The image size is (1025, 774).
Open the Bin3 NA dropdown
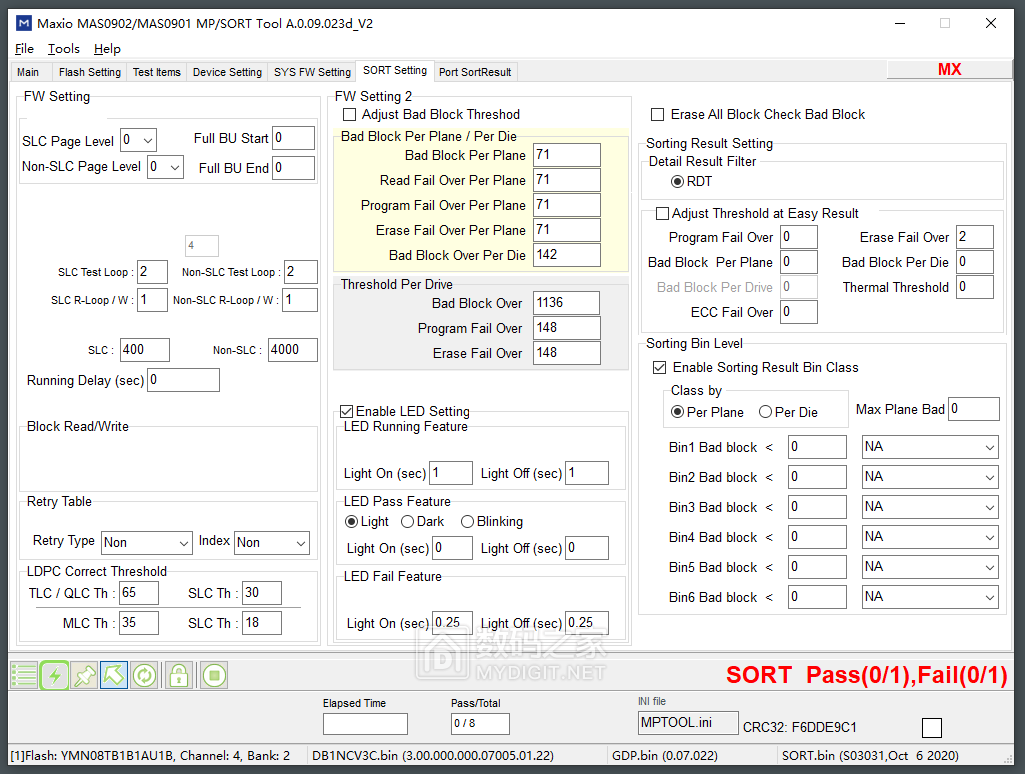(x=930, y=507)
